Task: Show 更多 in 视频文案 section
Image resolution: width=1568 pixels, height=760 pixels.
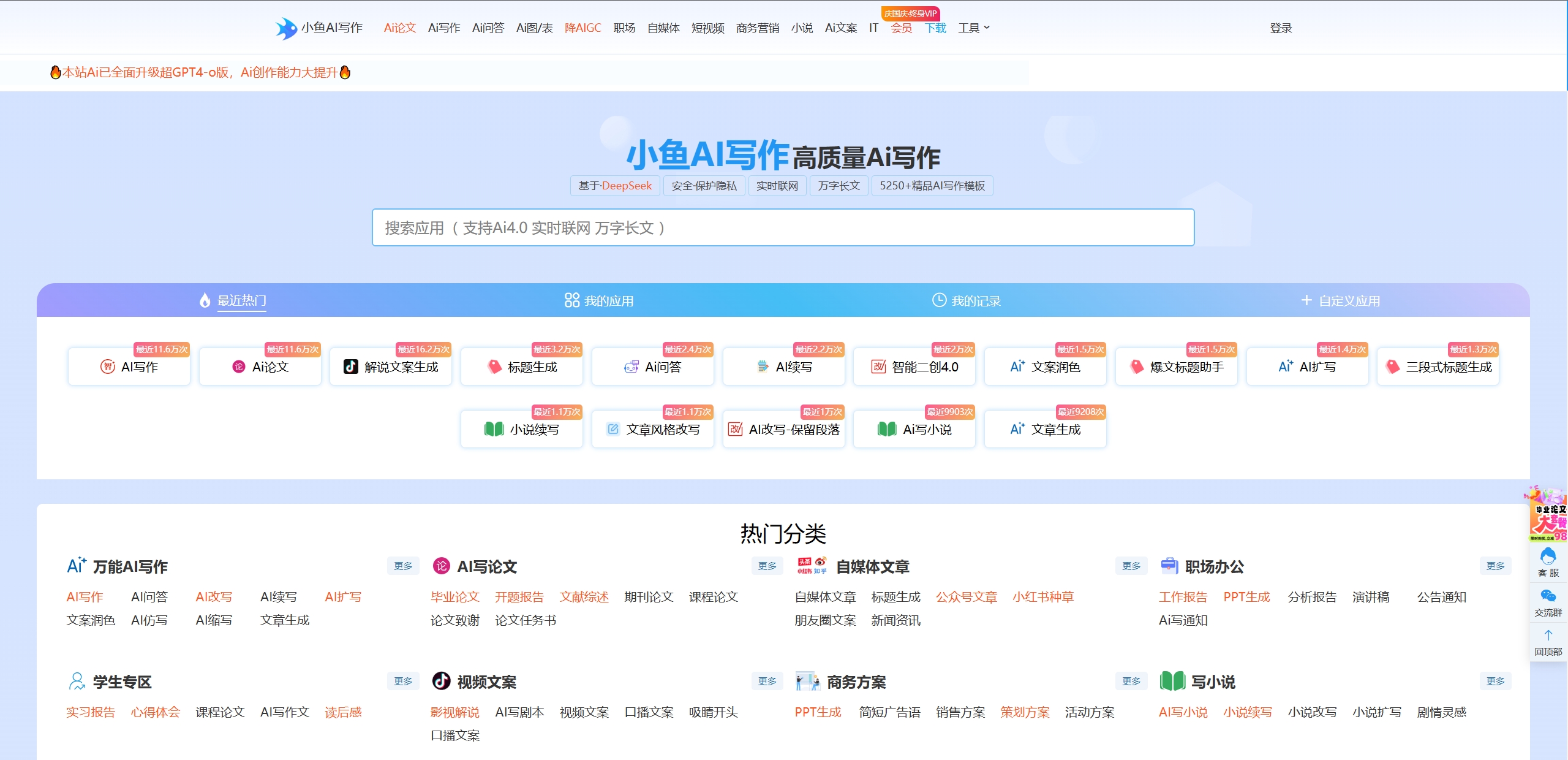Action: 767,681
